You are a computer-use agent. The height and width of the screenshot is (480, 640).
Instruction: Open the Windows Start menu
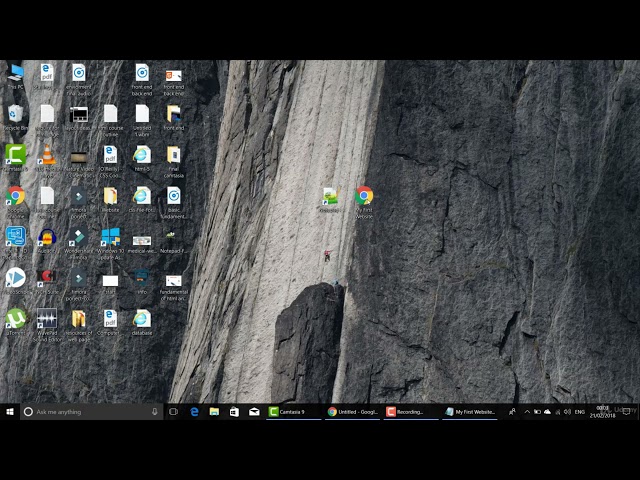(x=10, y=412)
